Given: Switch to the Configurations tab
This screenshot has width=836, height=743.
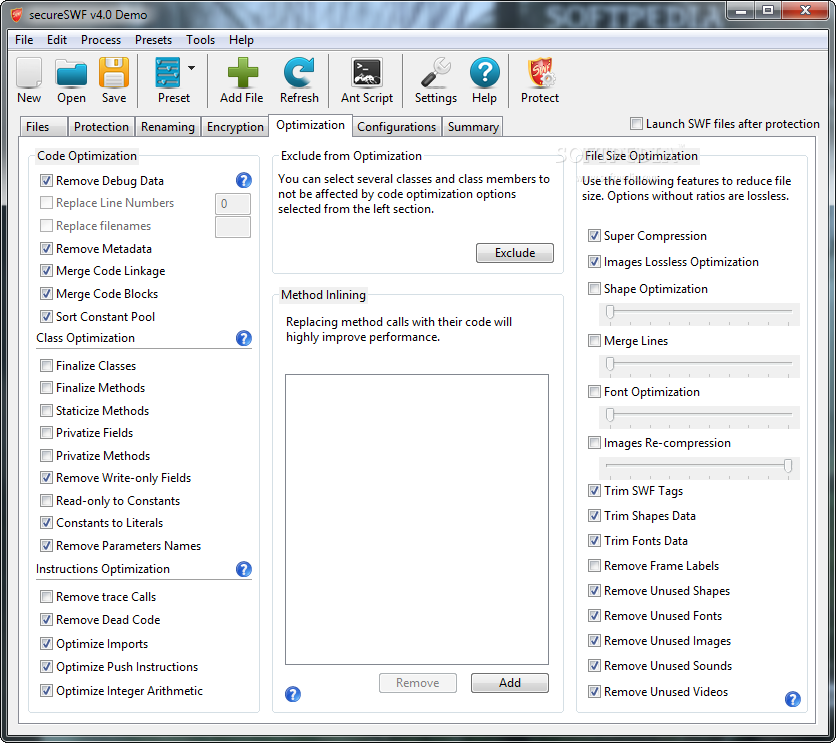Looking at the screenshot, I should coord(397,127).
